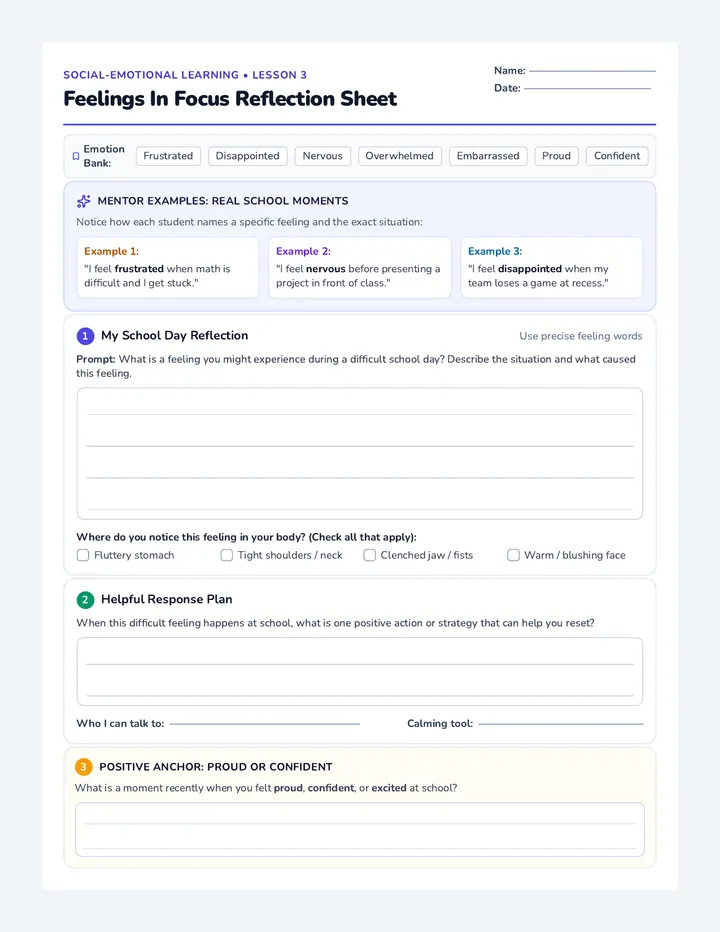Click the Positive Anchor writing box
This screenshot has height=932, width=720.
click(x=360, y=830)
